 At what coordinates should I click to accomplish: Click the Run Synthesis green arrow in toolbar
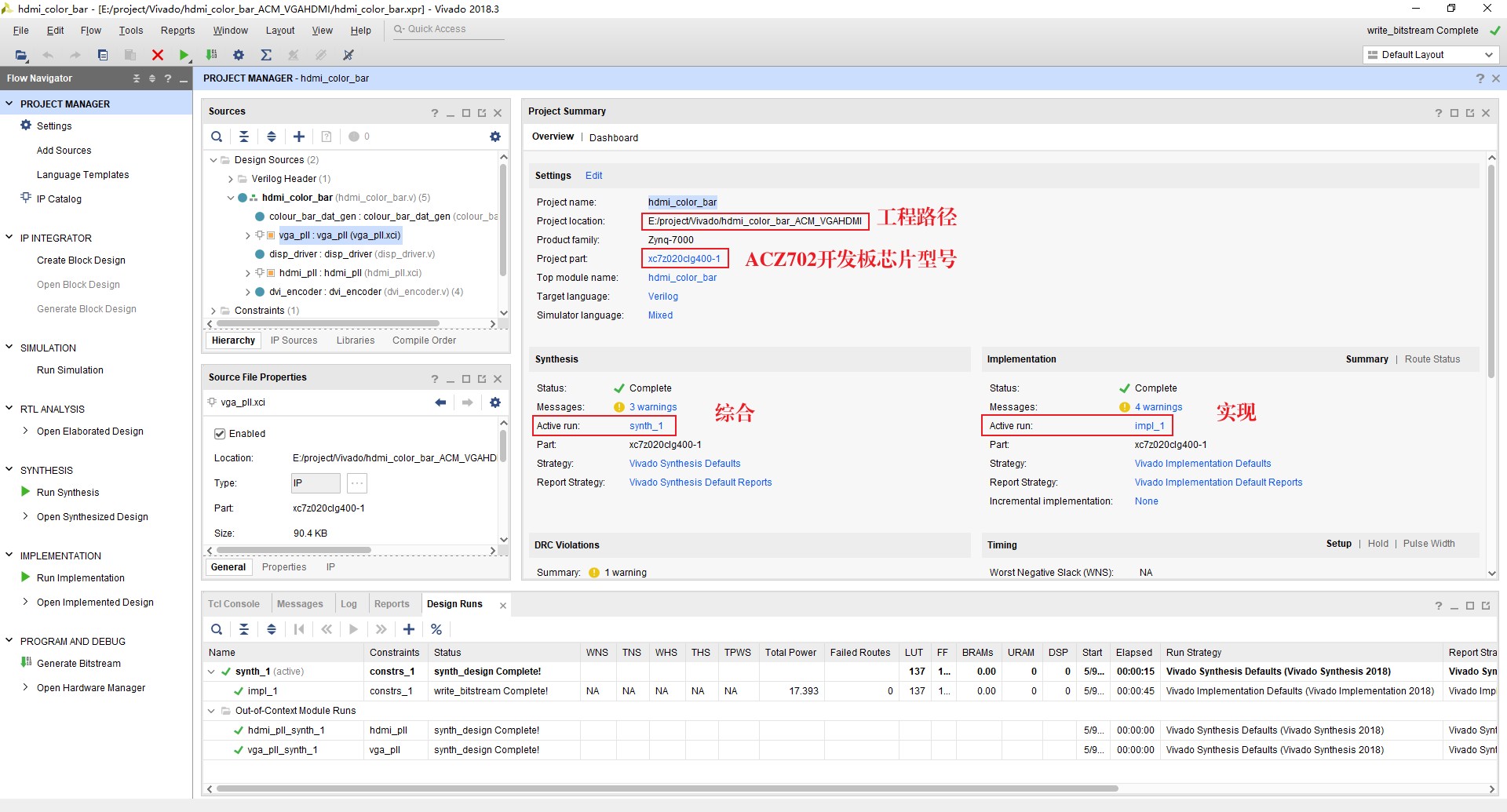(x=184, y=55)
